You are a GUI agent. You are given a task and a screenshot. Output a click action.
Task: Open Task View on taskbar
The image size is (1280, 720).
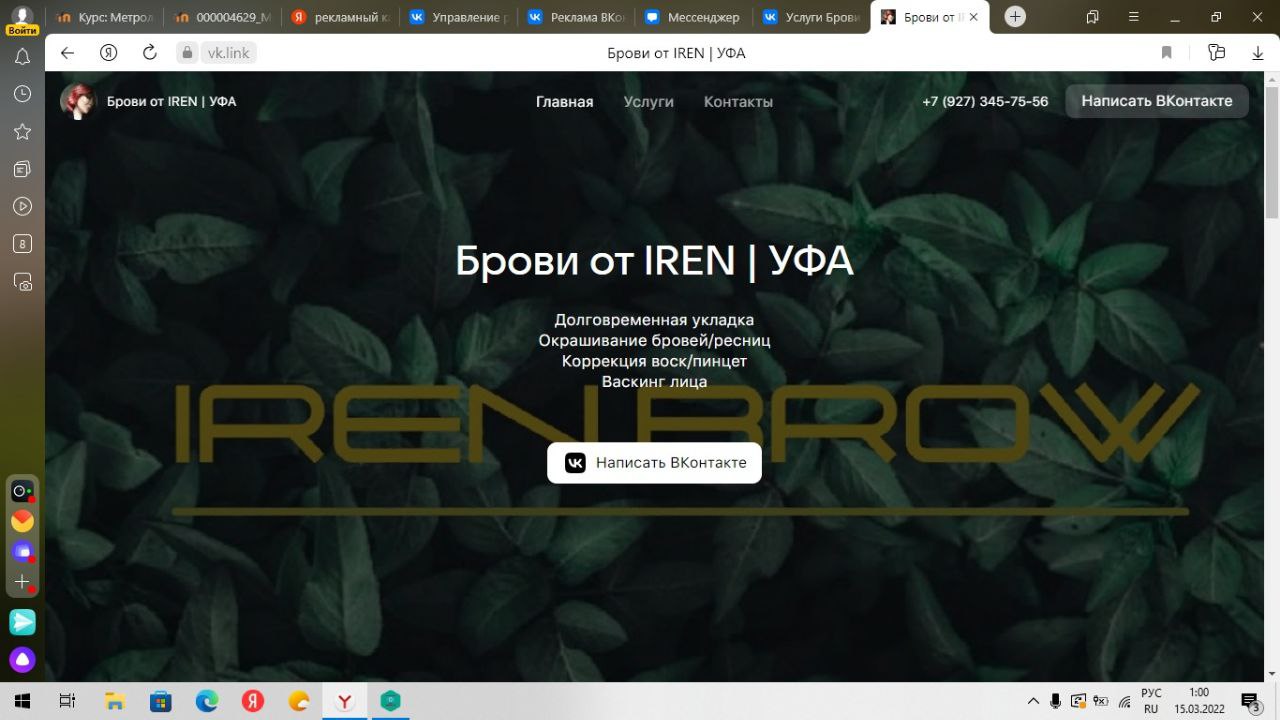pyautogui.click(x=67, y=702)
